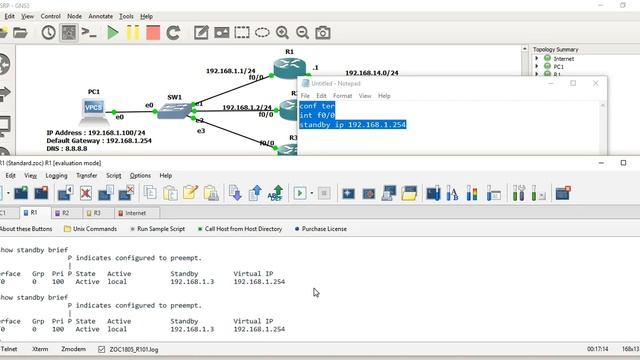Screen dimensions: 640x360
Task: Click the ZOC paste clipboard icon
Action: pos(170,193)
